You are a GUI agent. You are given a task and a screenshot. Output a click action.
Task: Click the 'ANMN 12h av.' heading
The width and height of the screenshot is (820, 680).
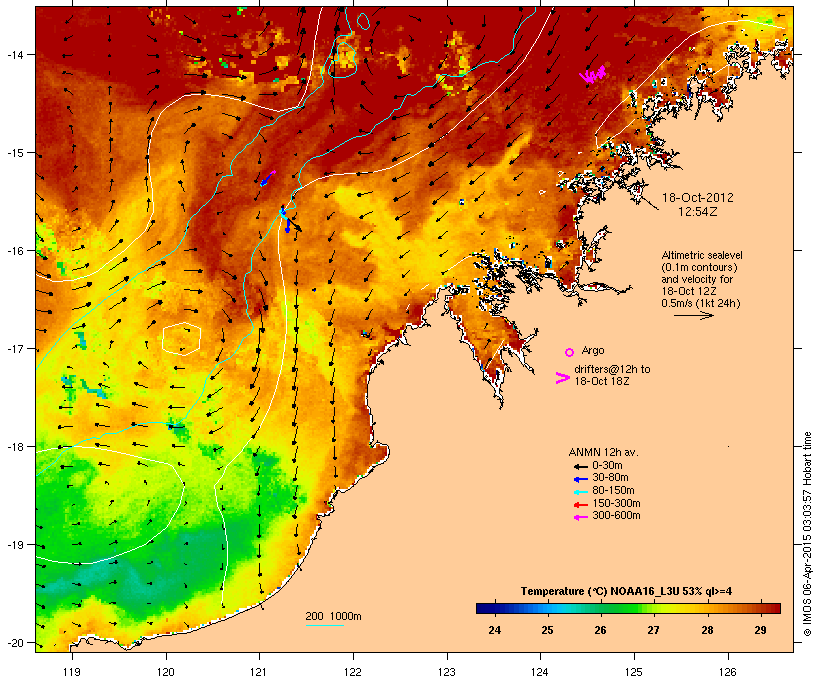coord(603,452)
